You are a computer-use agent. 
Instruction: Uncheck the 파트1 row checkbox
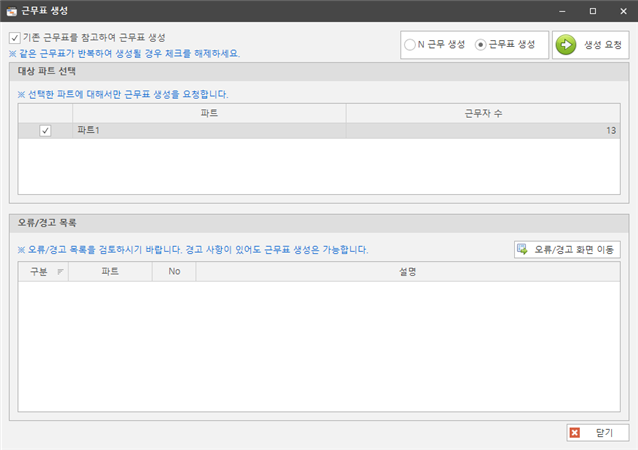[x=45, y=131]
